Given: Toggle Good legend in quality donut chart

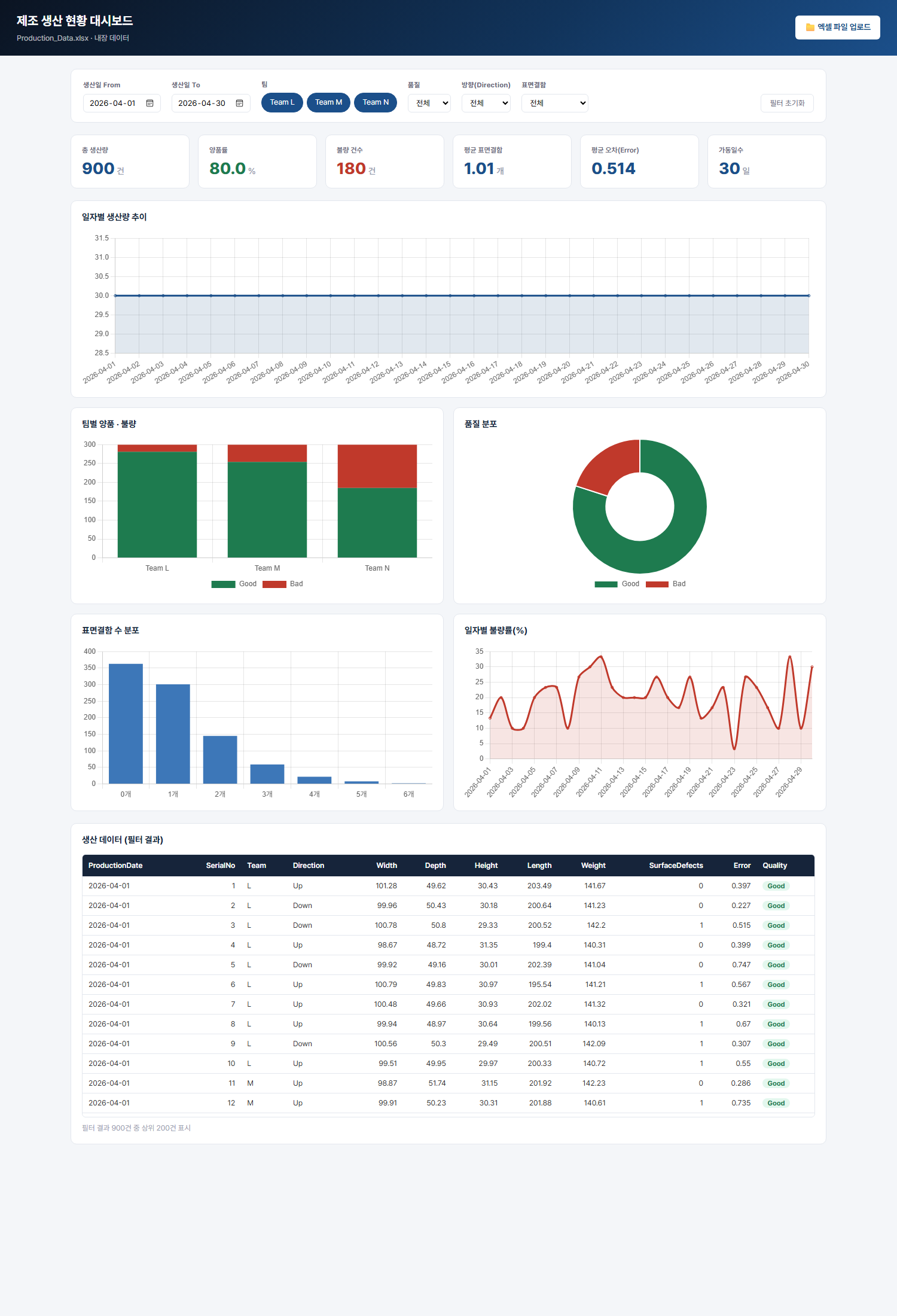Looking at the screenshot, I should tap(617, 584).
